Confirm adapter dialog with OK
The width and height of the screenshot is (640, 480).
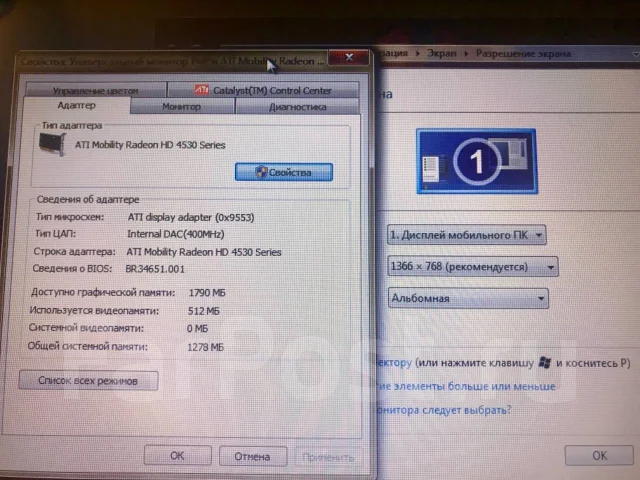(178, 456)
